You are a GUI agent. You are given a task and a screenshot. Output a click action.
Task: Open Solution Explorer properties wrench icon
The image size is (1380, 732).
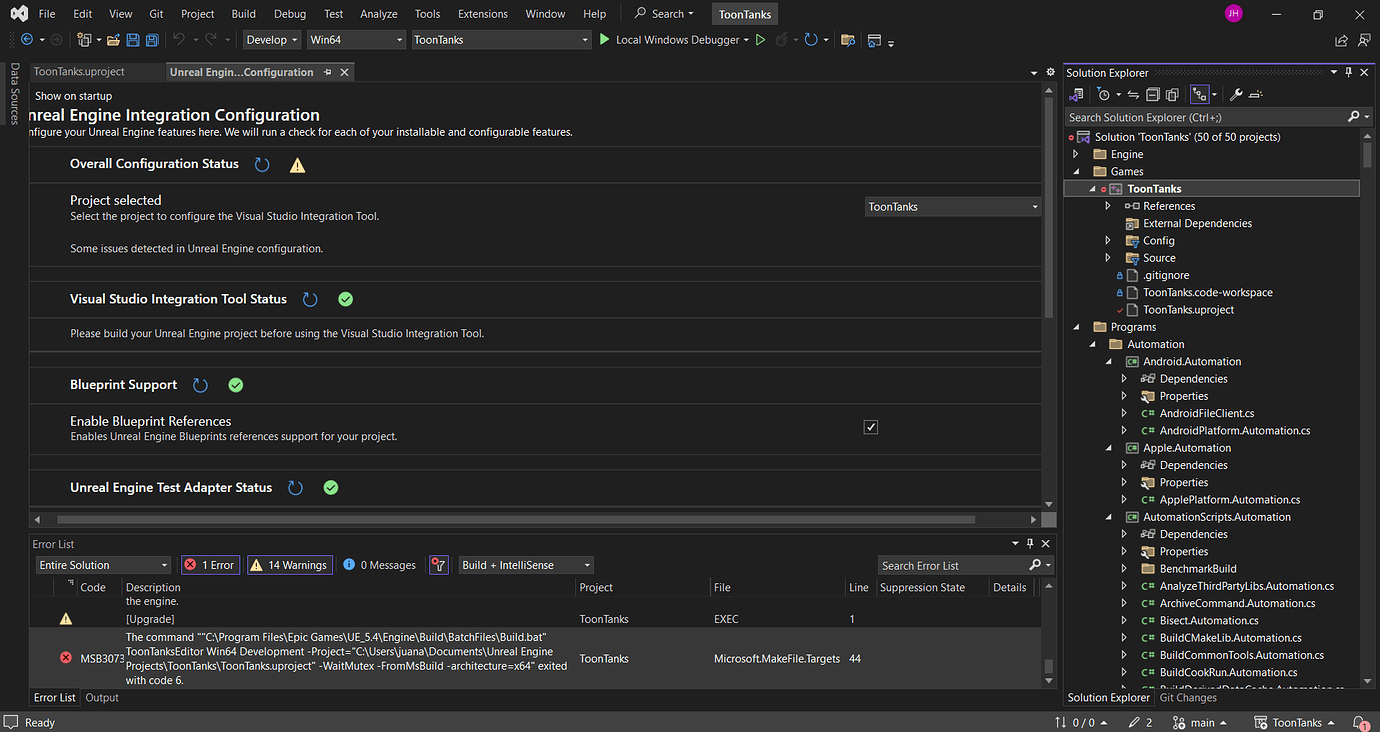click(x=1236, y=93)
